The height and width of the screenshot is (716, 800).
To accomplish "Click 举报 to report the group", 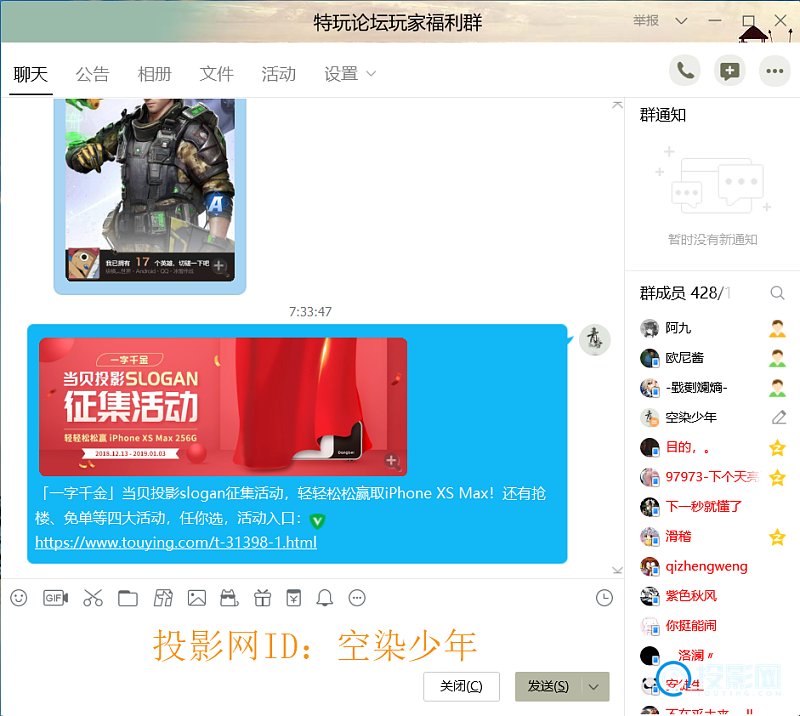I will coord(646,20).
